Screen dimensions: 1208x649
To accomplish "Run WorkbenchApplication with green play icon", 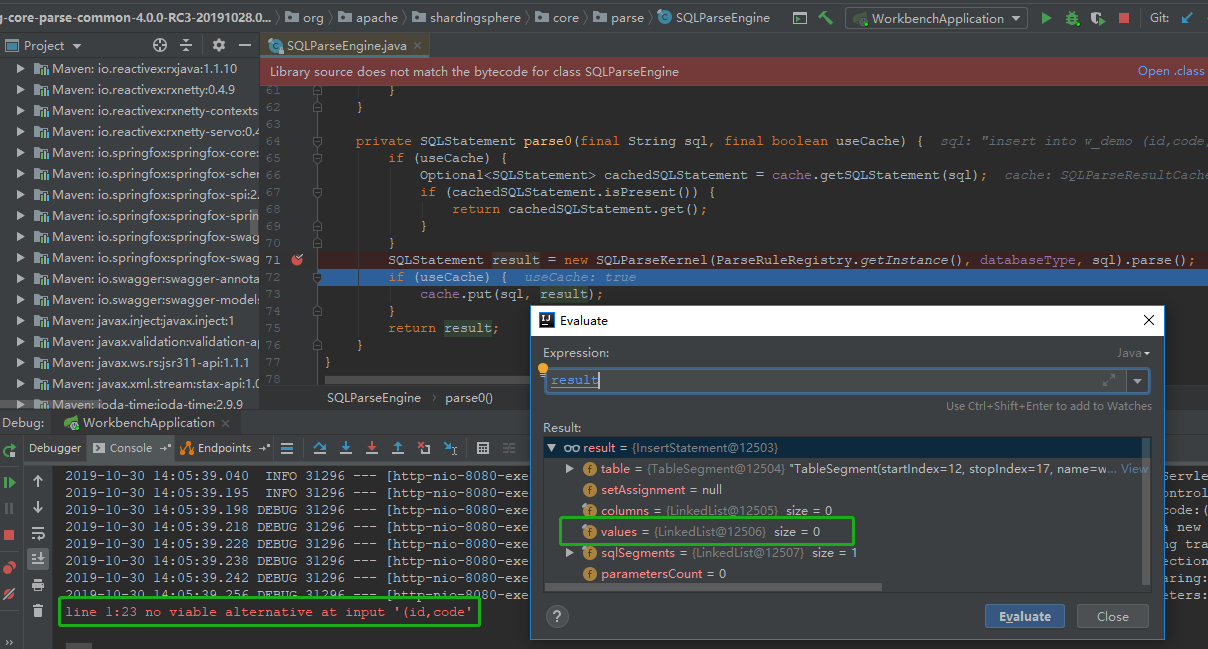I will click(1046, 18).
